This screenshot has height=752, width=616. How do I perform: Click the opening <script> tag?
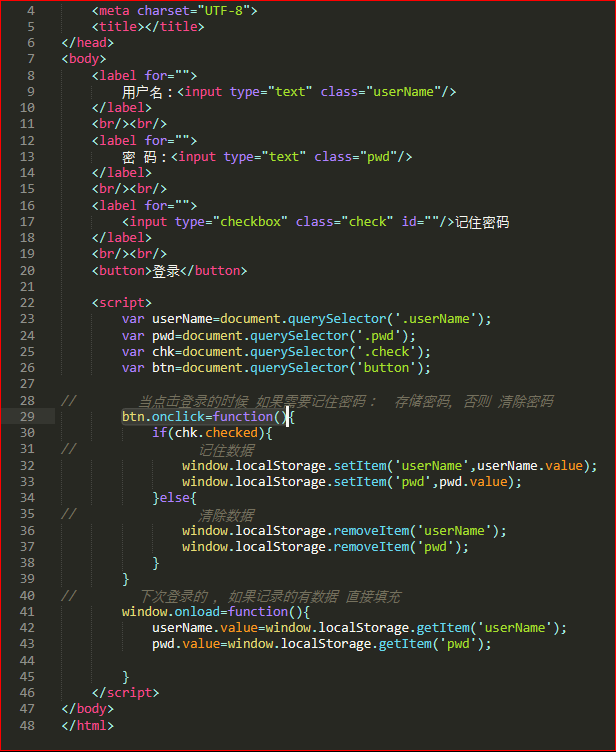click(x=122, y=303)
